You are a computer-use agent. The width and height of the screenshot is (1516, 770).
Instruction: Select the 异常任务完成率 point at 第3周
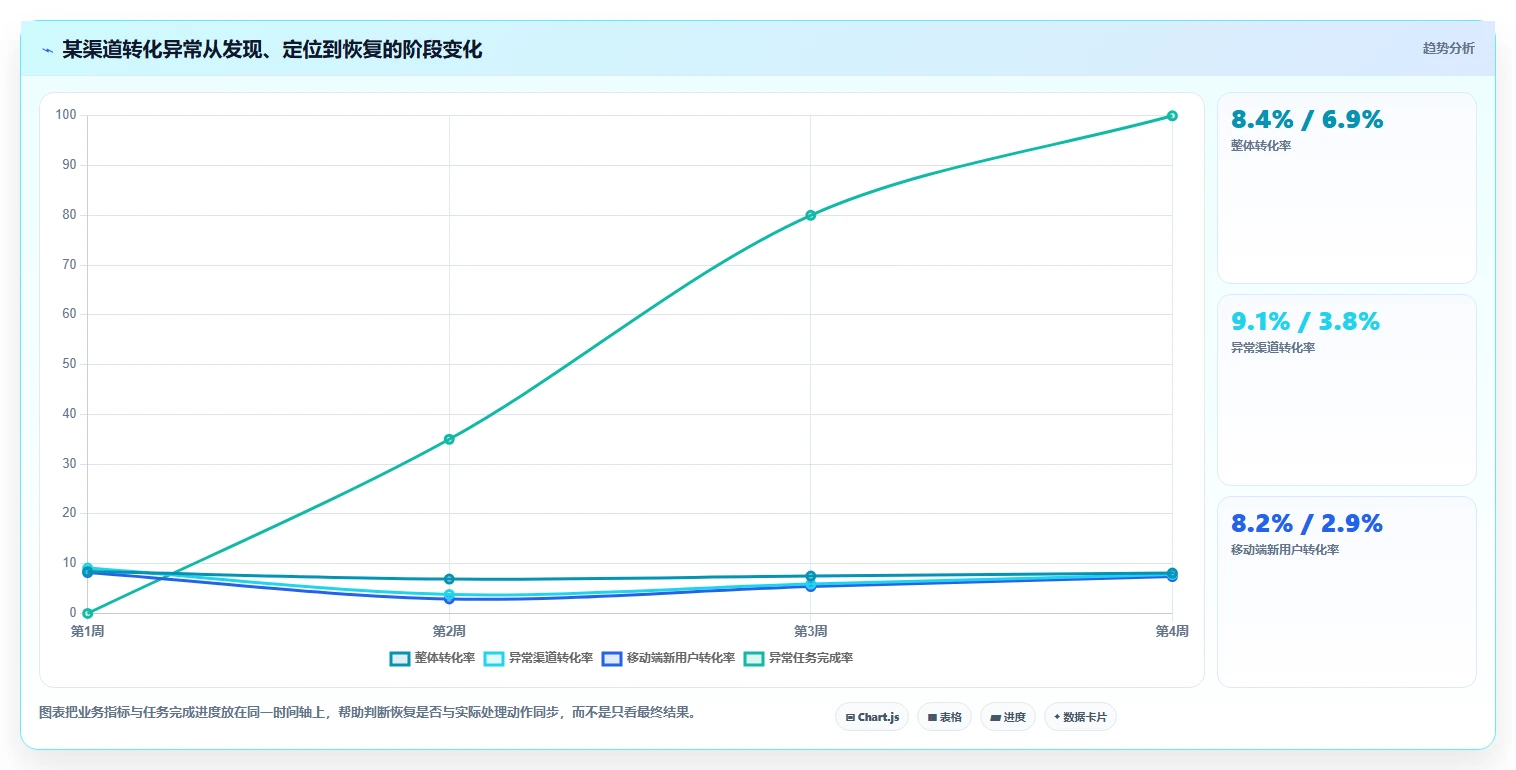810,215
